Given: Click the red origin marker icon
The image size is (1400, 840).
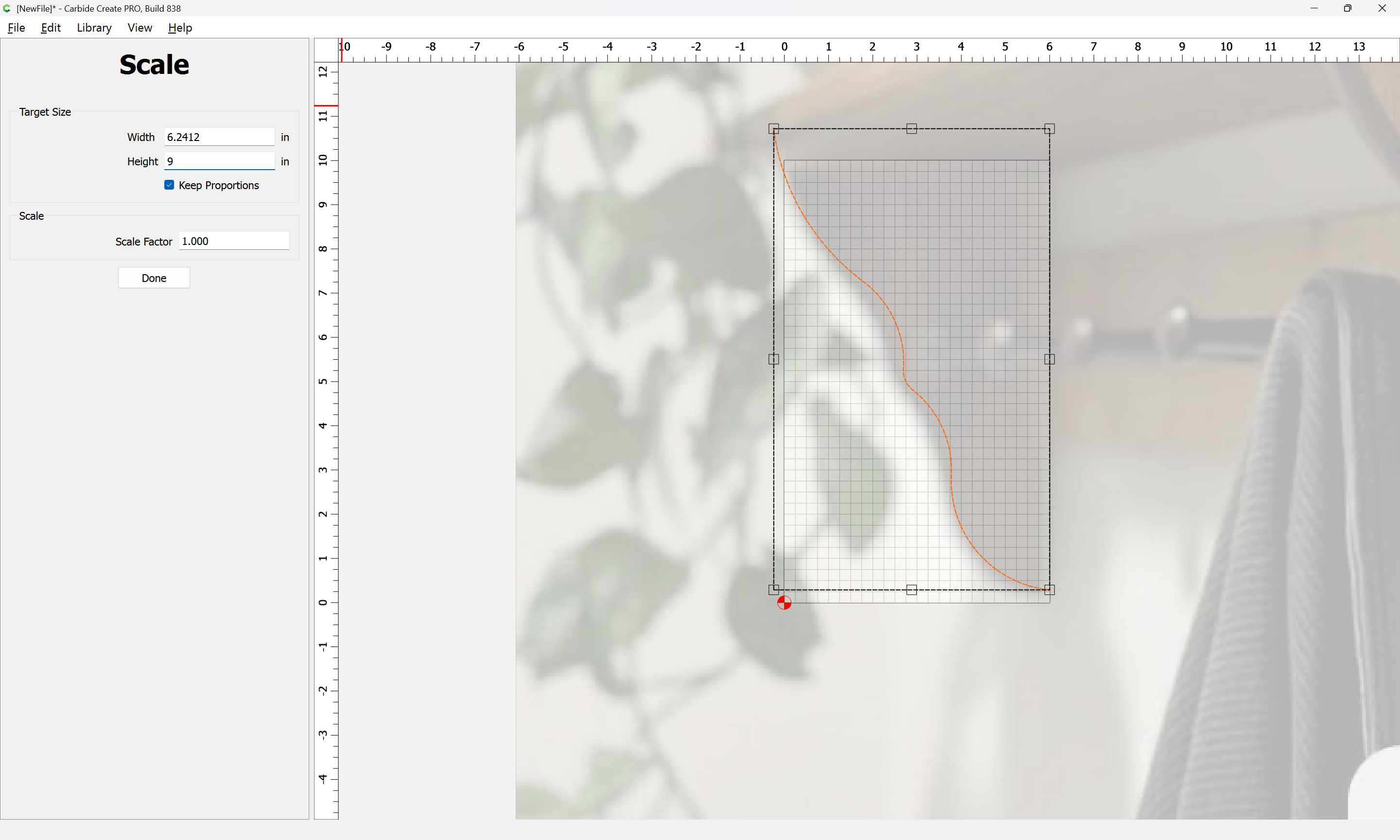Looking at the screenshot, I should click(x=784, y=603).
